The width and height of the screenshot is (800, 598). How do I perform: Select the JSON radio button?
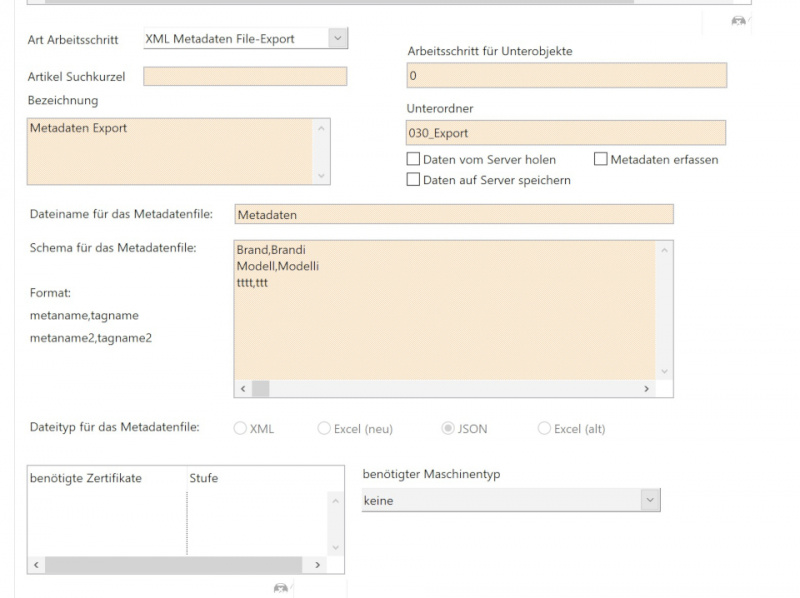click(448, 429)
